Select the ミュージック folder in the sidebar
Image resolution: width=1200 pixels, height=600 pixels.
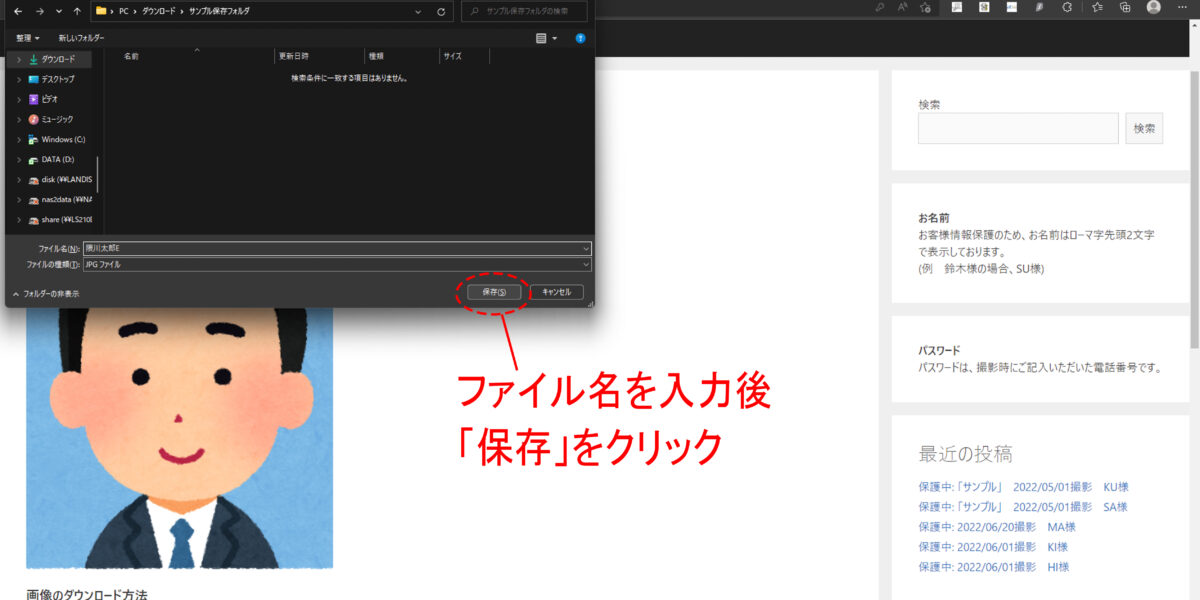tap(55, 119)
